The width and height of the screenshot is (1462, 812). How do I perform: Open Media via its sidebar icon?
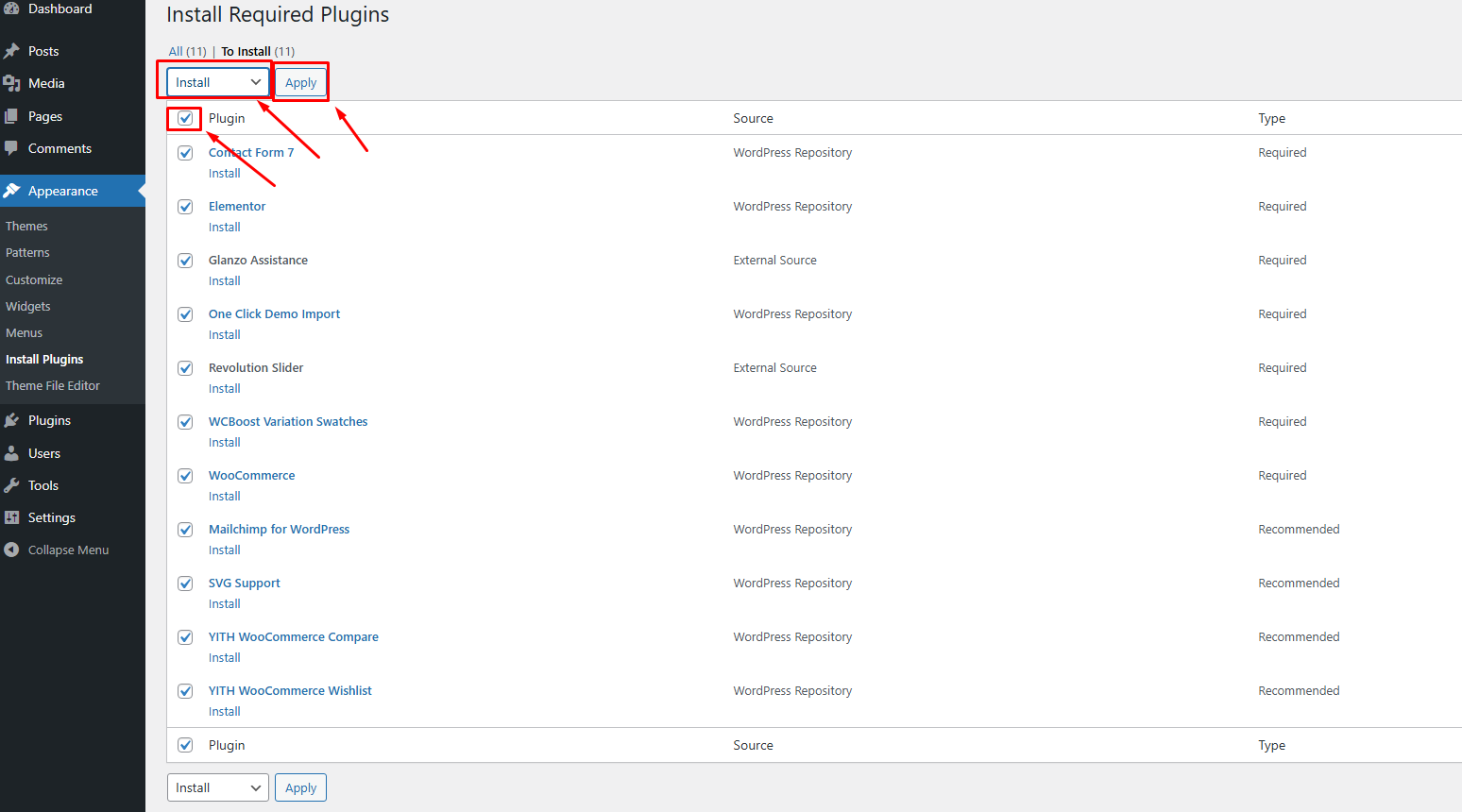(x=11, y=83)
